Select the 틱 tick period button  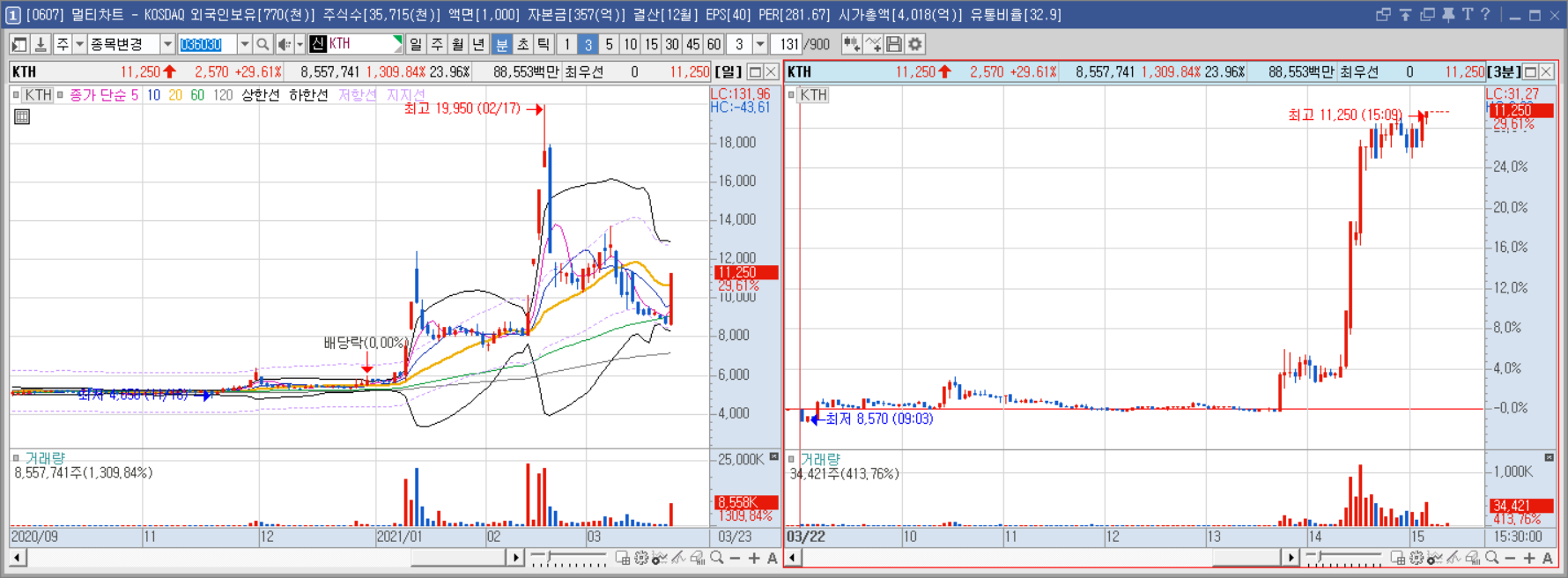click(544, 44)
